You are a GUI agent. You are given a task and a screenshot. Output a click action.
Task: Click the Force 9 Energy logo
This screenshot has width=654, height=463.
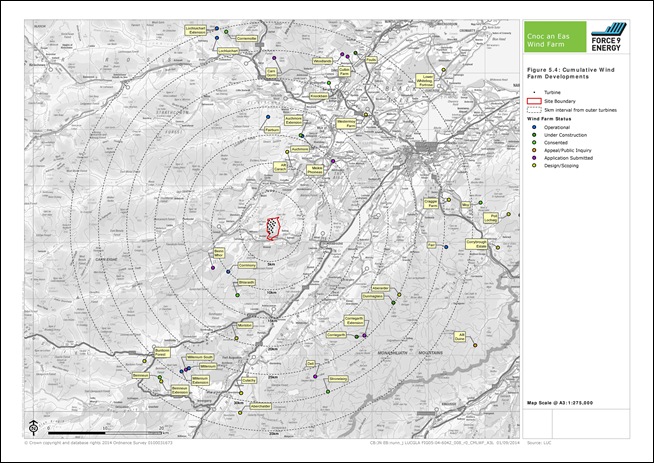coord(609,37)
